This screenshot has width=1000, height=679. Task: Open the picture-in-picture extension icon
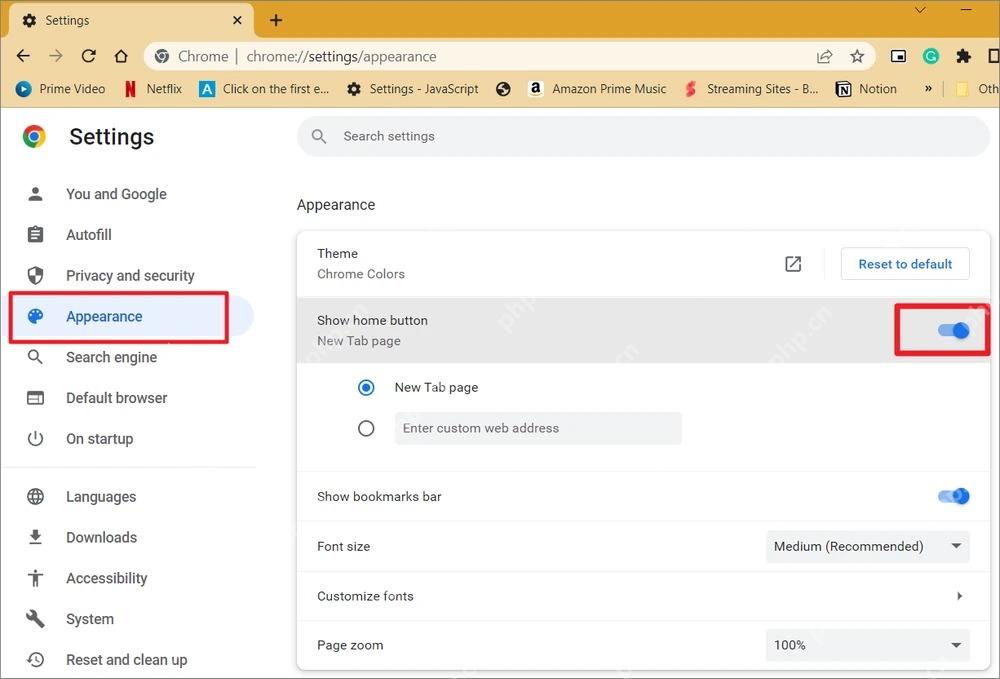point(898,56)
